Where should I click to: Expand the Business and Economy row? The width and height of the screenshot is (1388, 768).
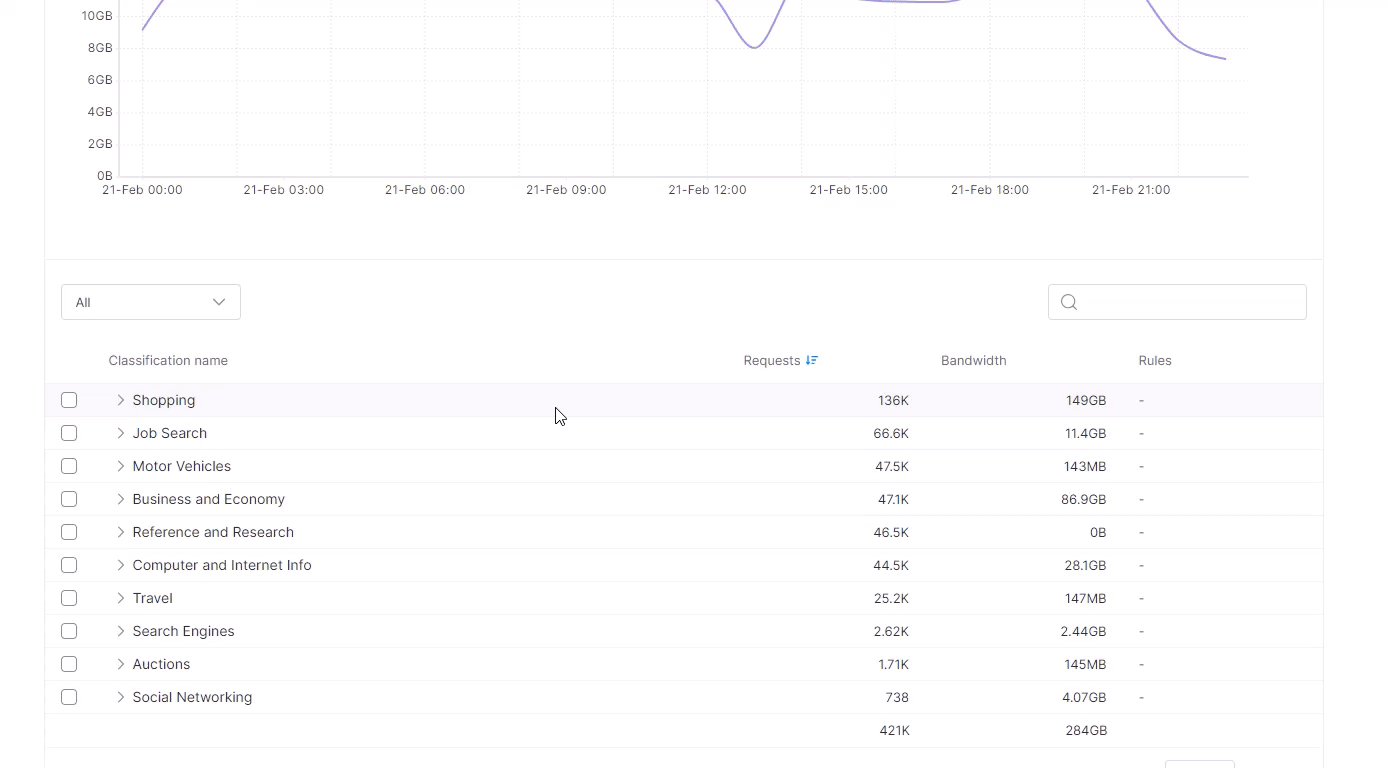pyautogui.click(x=121, y=499)
